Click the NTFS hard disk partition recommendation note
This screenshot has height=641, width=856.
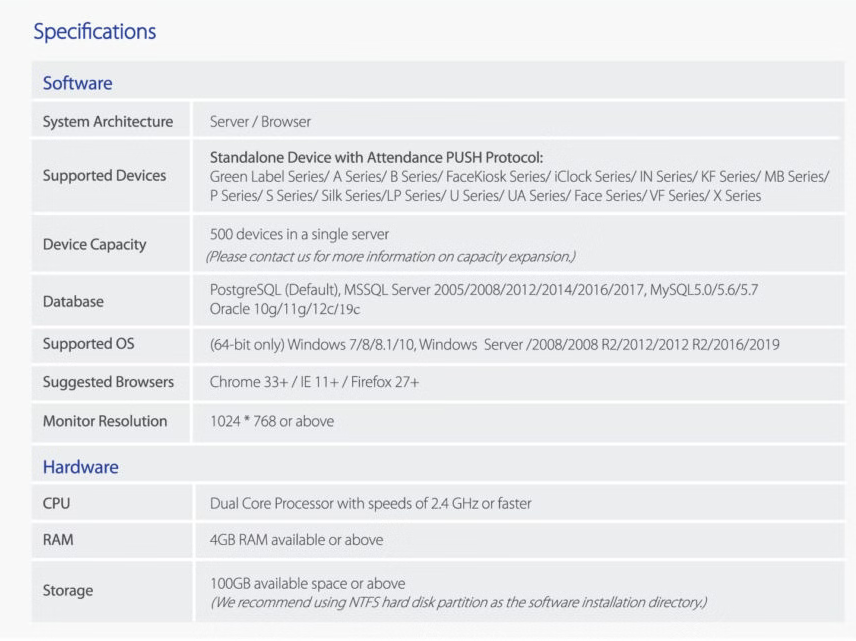458,602
